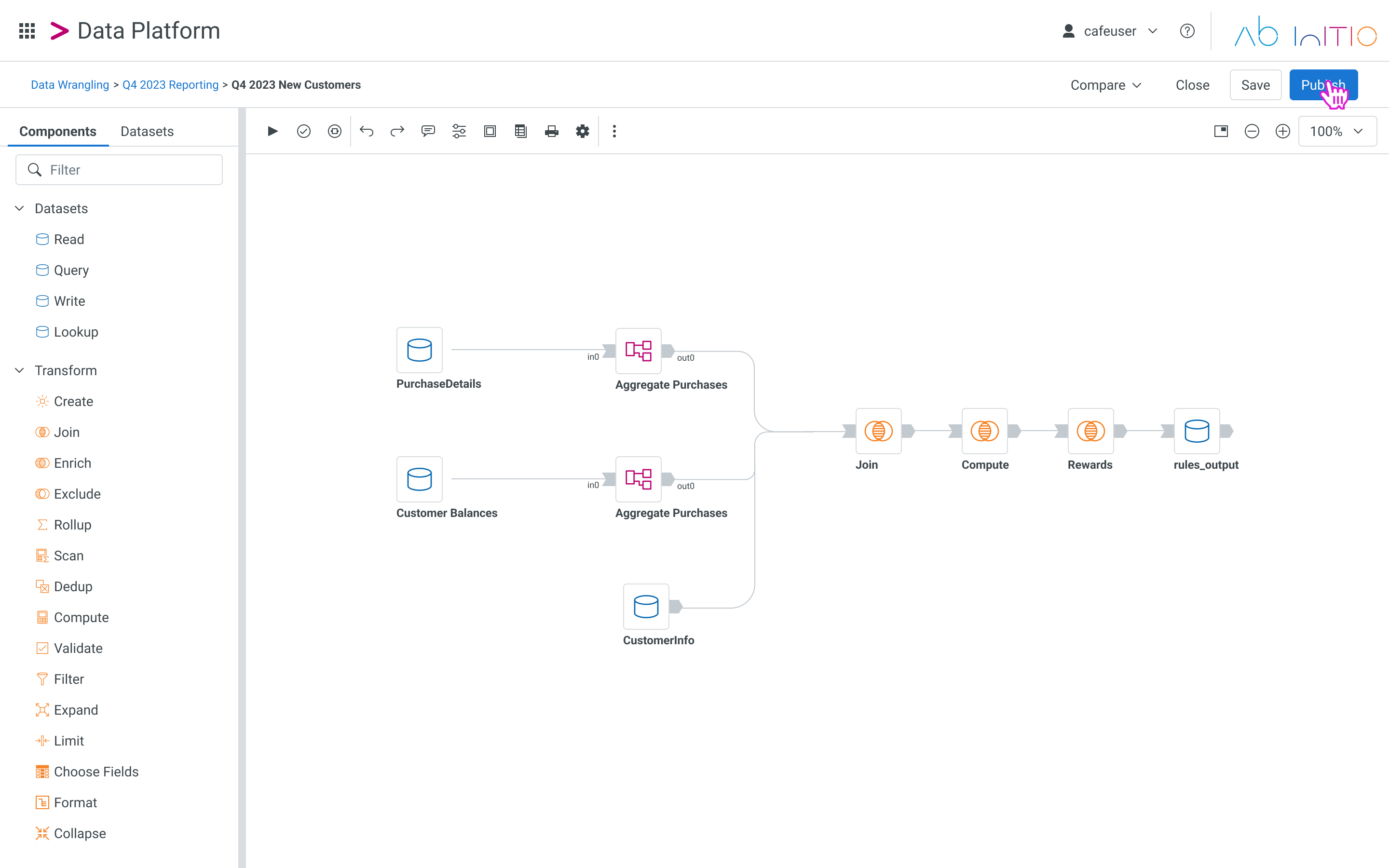Open the more options kebab menu

pos(614,132)
